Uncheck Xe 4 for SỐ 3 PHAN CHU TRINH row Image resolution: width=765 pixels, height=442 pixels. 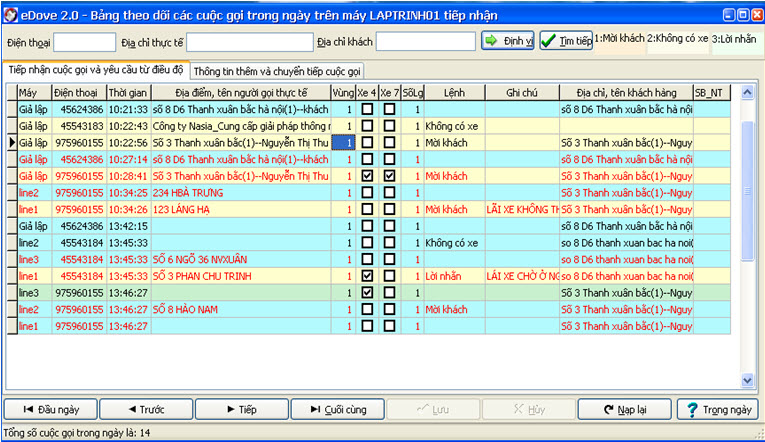click(367, 275)
